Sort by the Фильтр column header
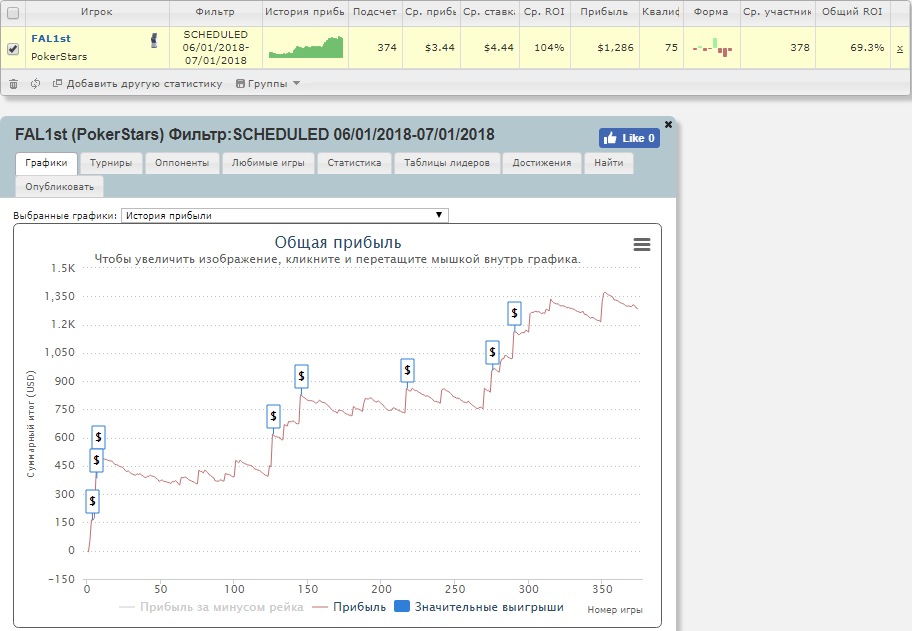Viewport: 912px width, 631px height. [x=215, y=12]
